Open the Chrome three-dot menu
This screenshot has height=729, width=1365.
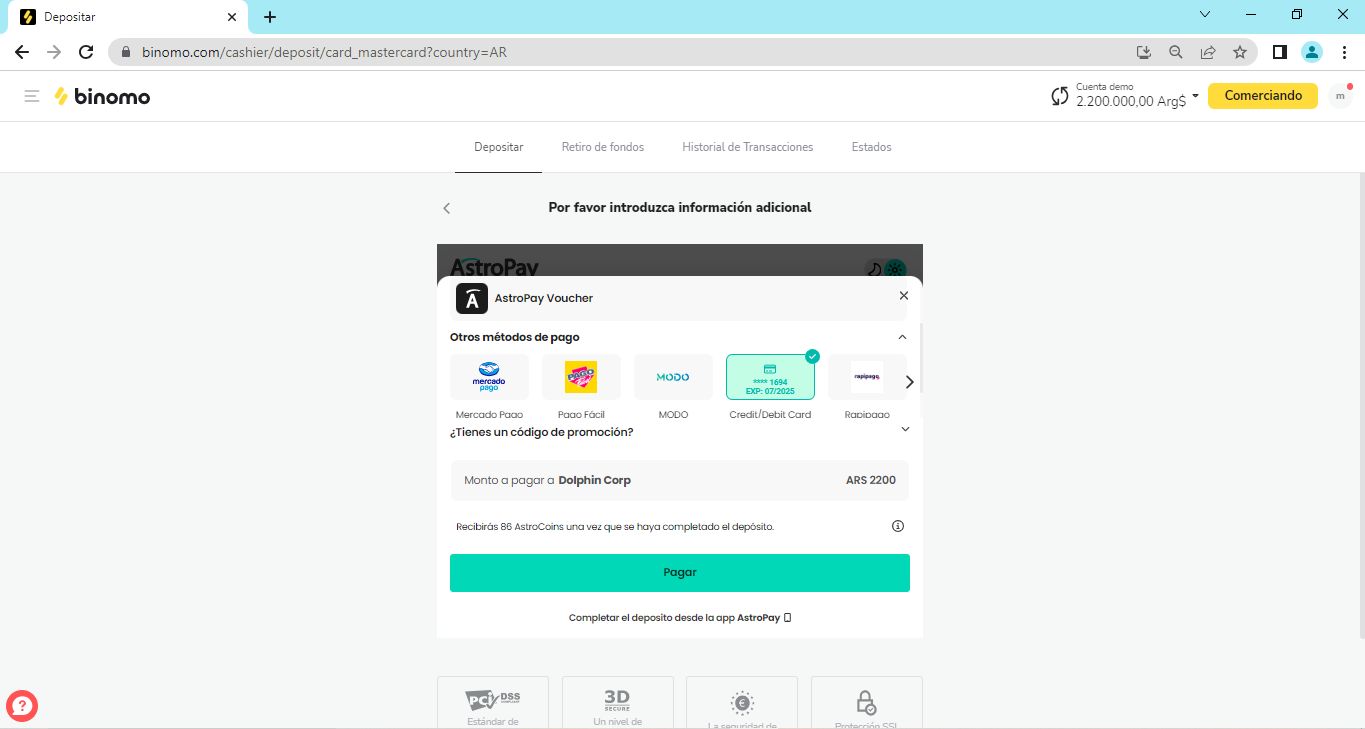(1344, 52)
